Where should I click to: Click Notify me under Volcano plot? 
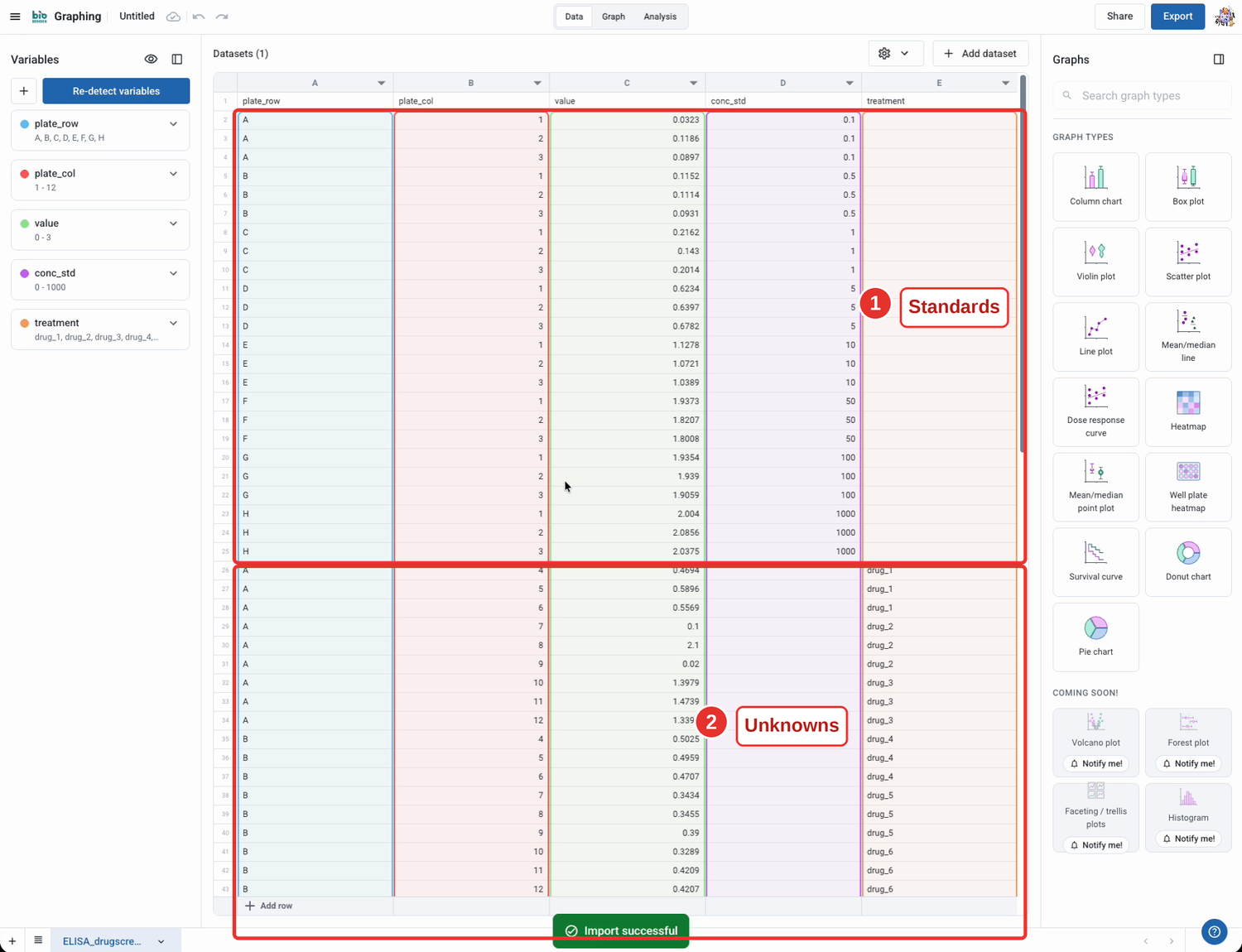[1096, 763]
